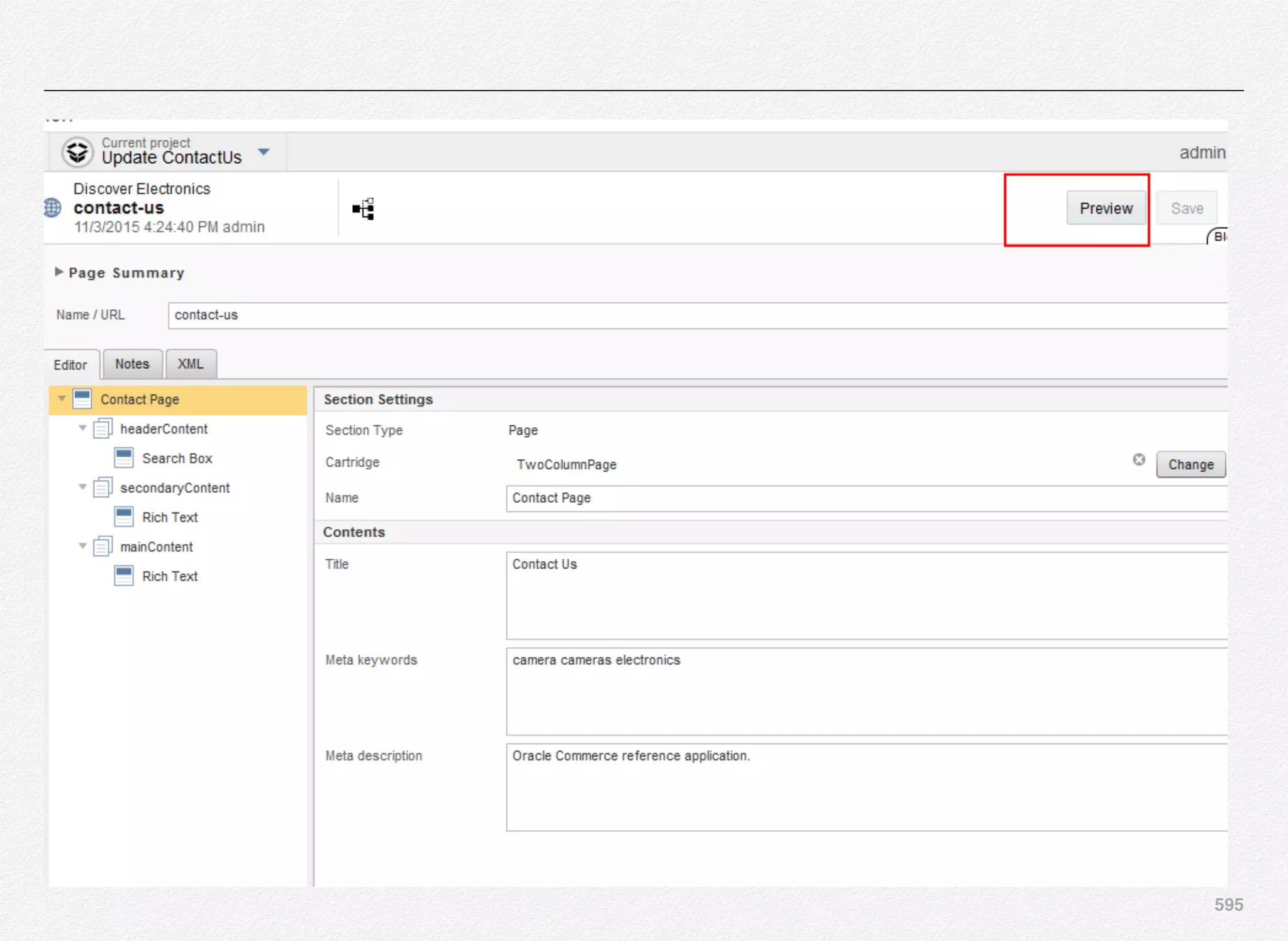Select the Search Box cartridge icon
The height and width of the screenshot is (941, 1288).
pos(124,458)
